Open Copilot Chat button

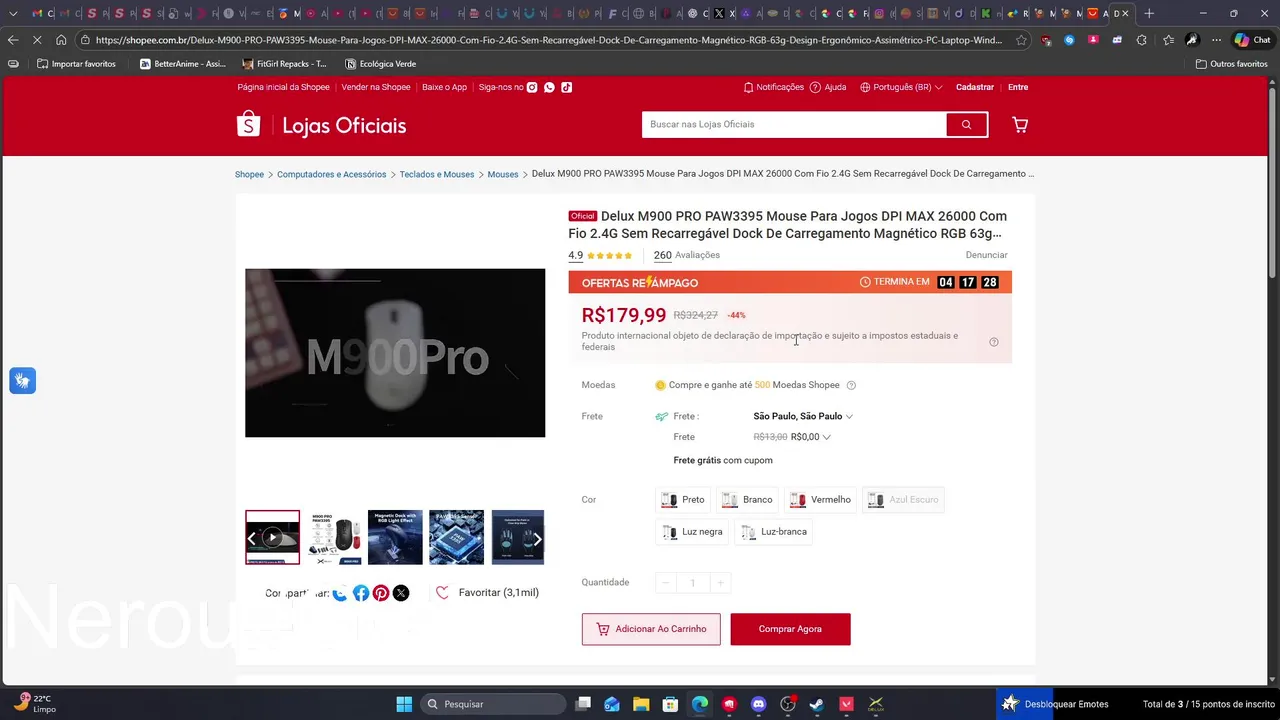point(1252,40)
